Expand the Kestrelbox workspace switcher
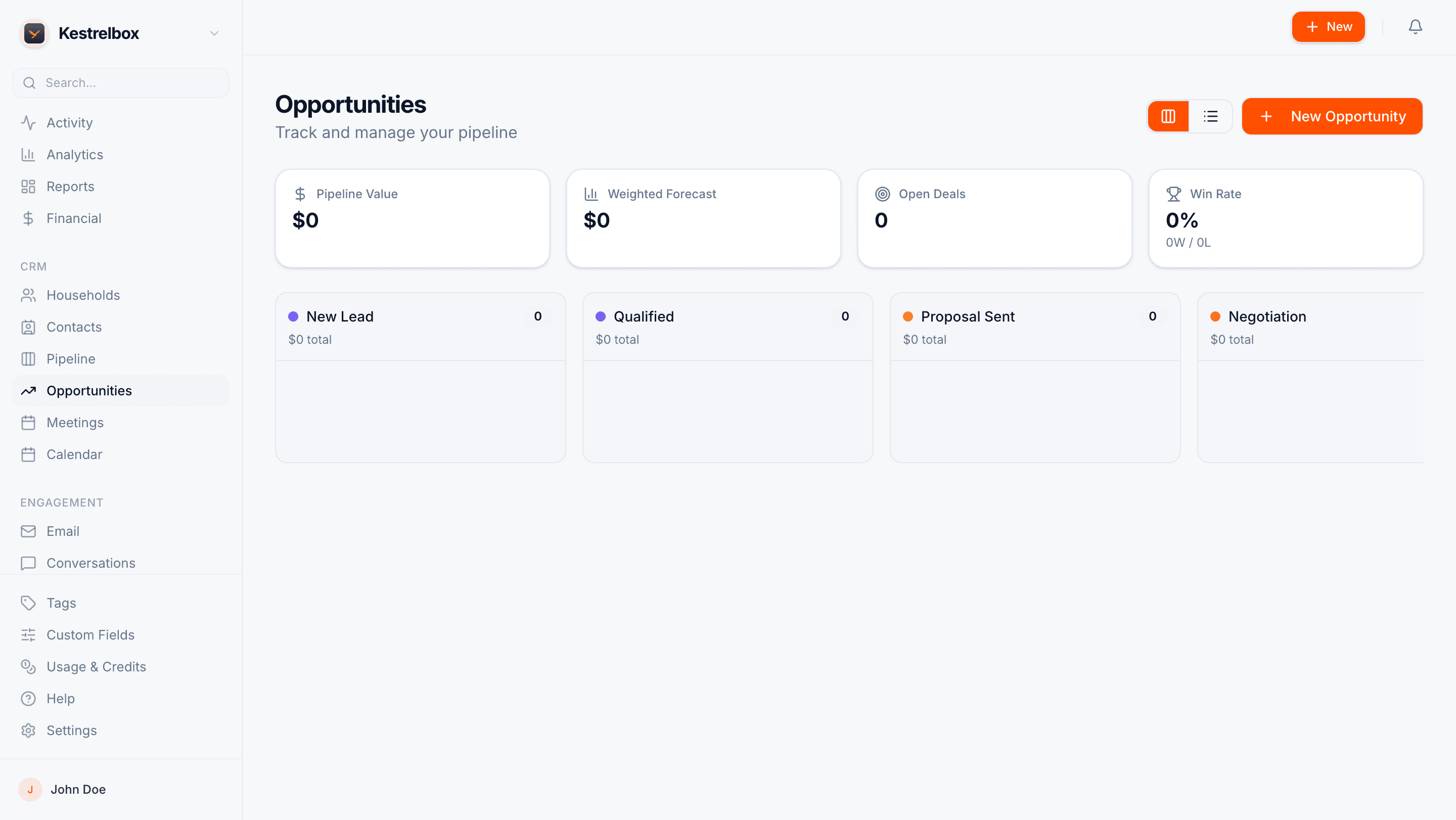 click(214, 33)
